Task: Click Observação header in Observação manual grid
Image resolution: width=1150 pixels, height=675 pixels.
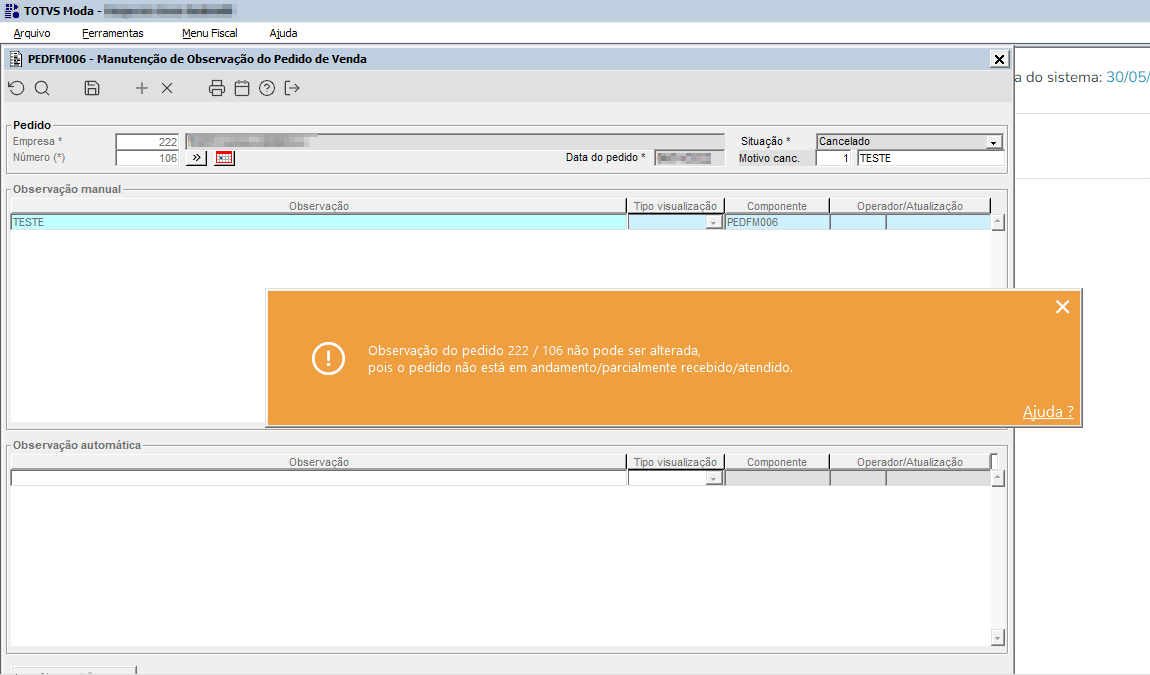Action: (319, 206)
